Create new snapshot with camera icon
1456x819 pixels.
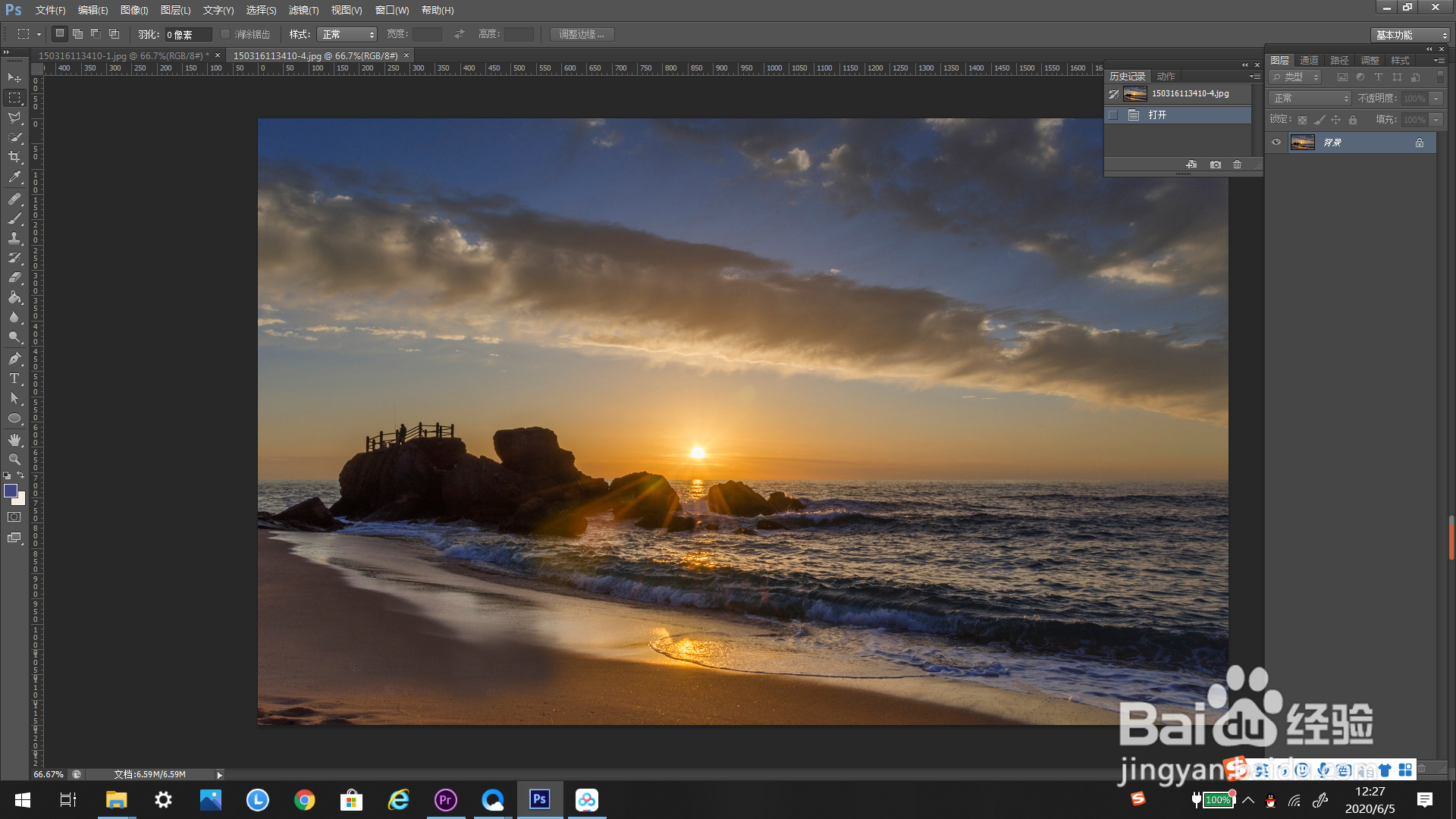pos(1216,165)
